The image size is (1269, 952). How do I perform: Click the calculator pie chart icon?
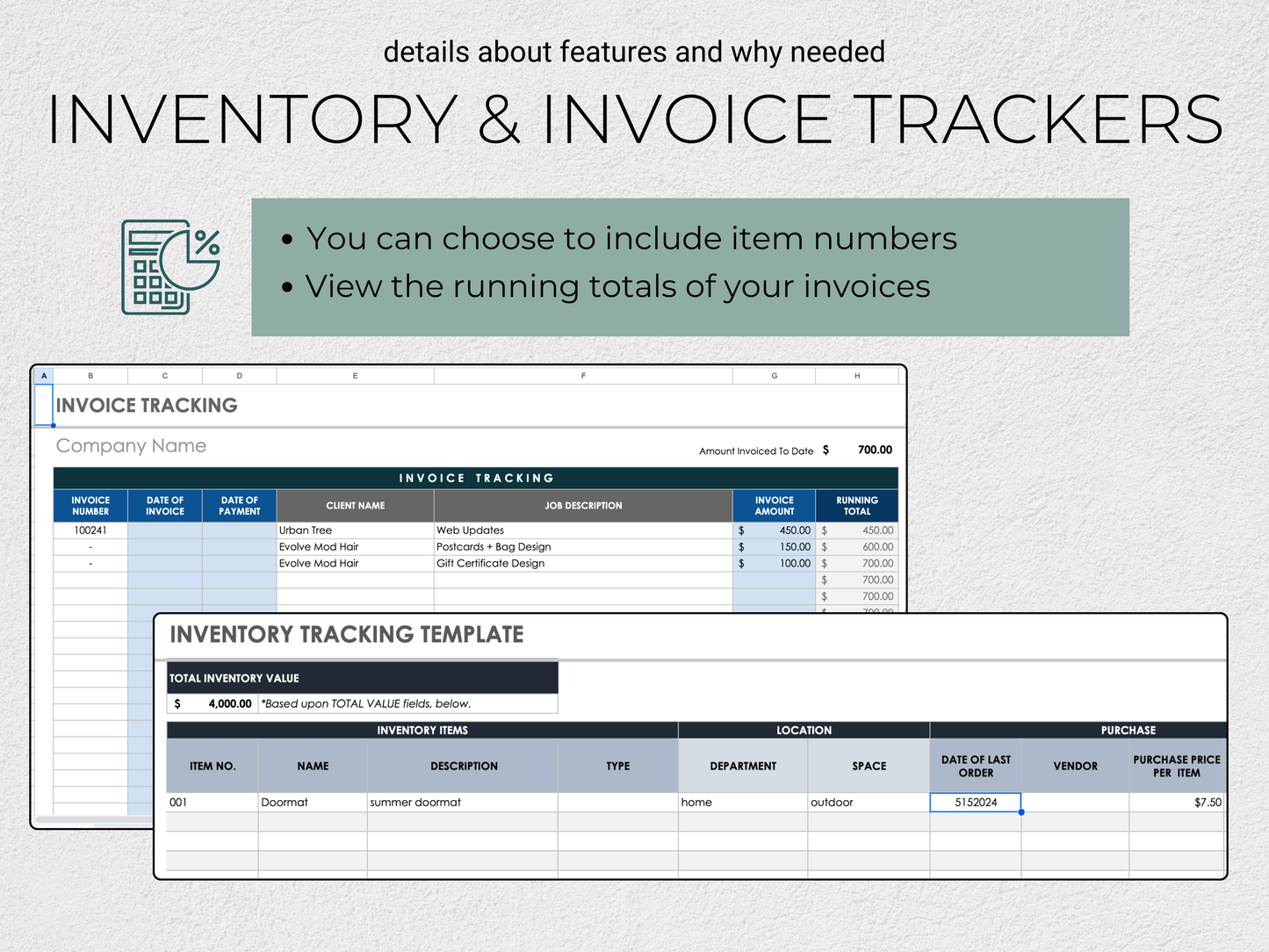pos(170,267)
